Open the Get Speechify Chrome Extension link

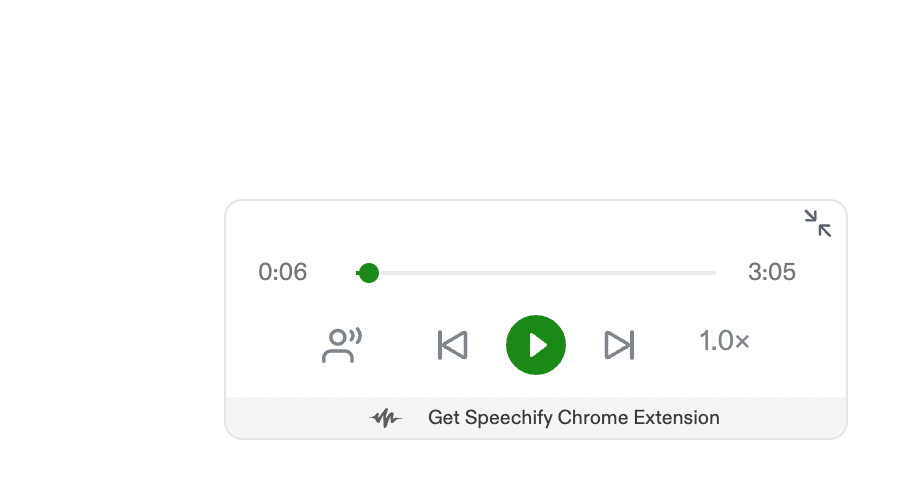click(x=573, y=418)
